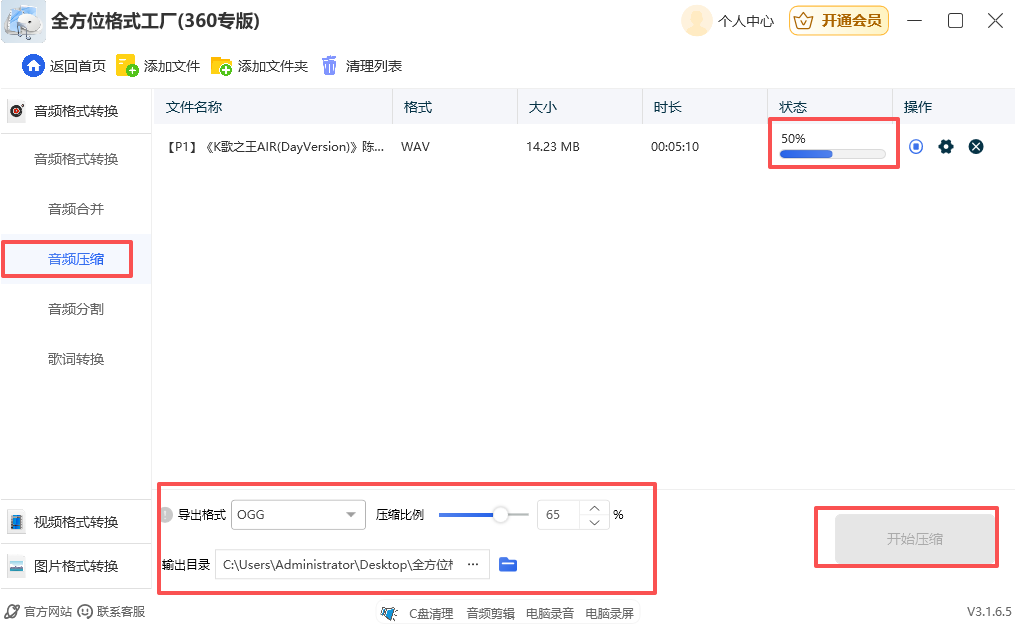Remove the file with the X icon
The image size is (1018, 633).
tap(976, 147)
